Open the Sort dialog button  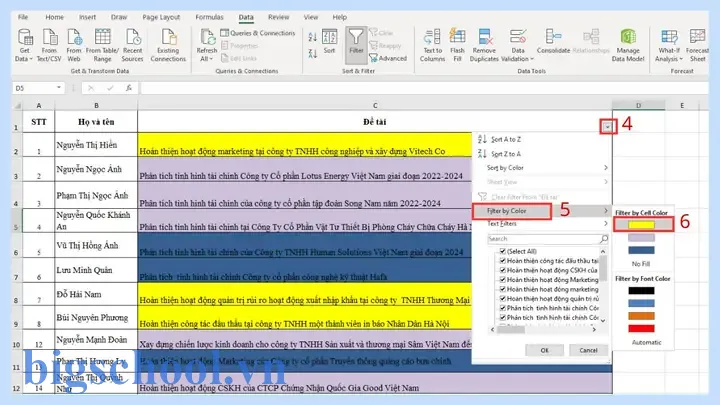[329, 42]
